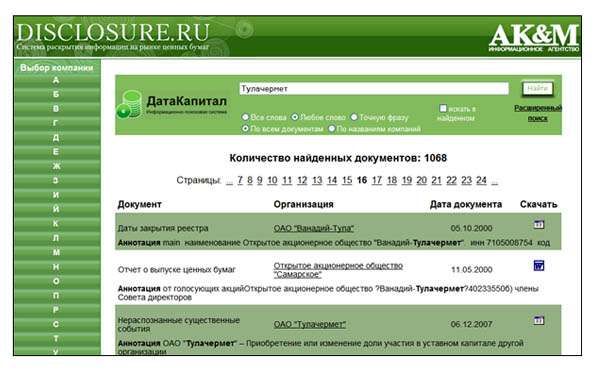The image size is (608, 377).
Task: Open company letter Р in sidebar
Action: (x=57, y=310)
